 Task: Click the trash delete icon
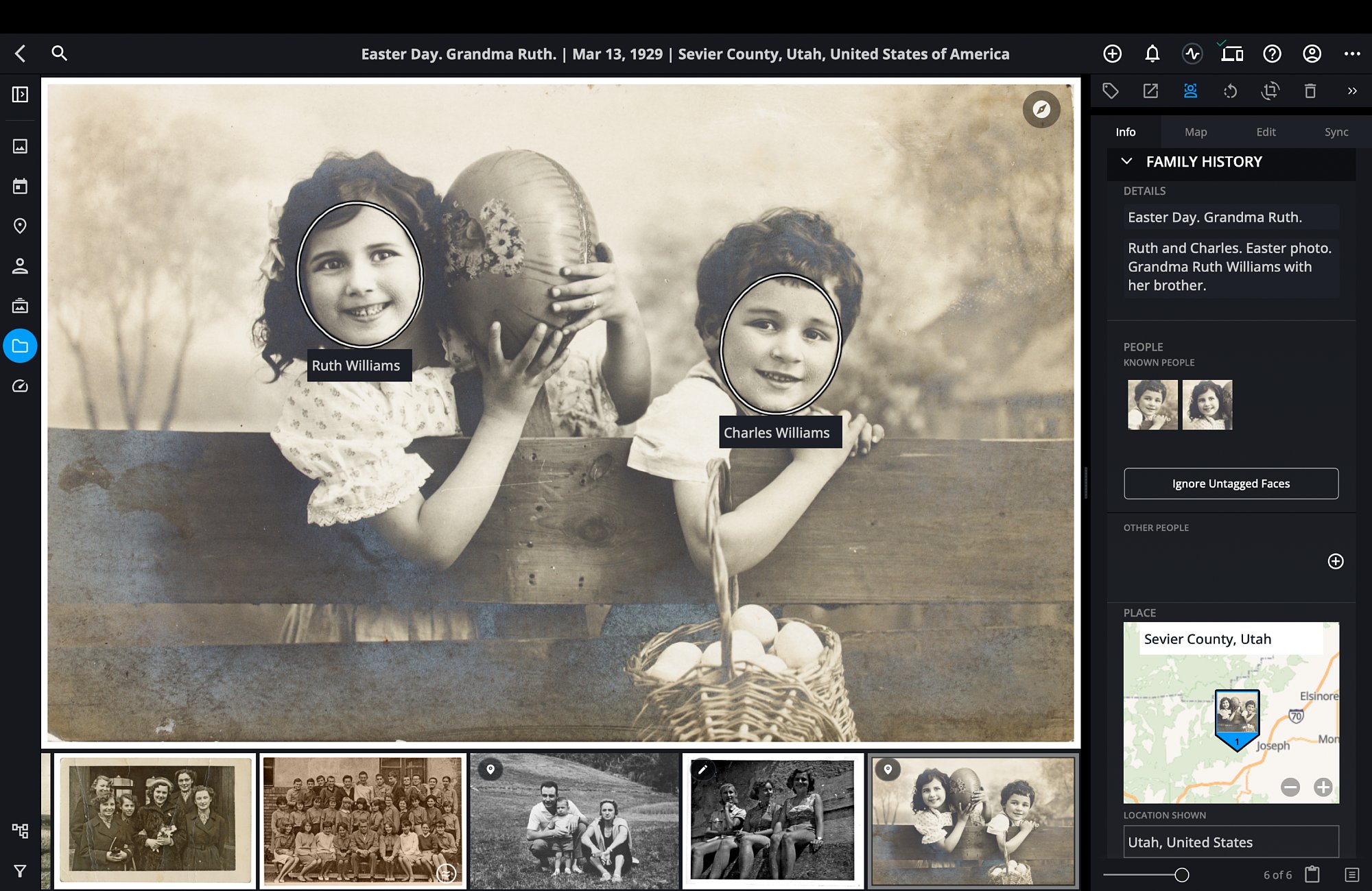point(1310,91)
